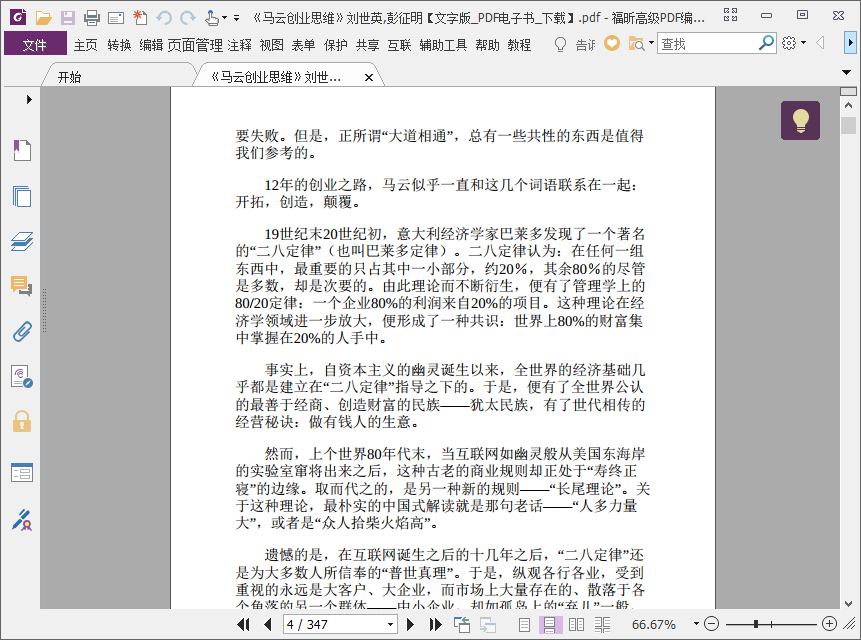The height and width of the screenshot is (640, 861).
Task: Open the 教程 ribbon tab
Action: tap(519, 44)
